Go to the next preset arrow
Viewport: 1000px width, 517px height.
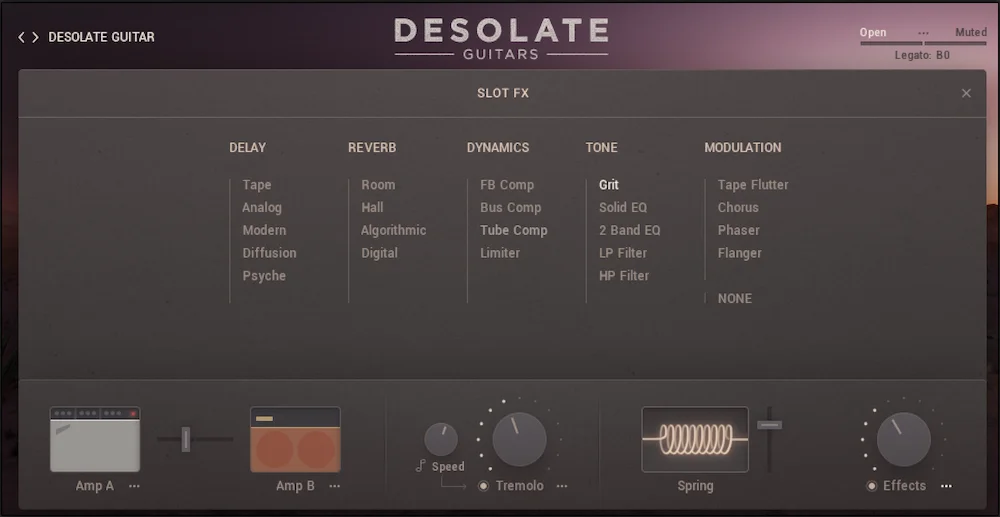(x=35, y=38)
